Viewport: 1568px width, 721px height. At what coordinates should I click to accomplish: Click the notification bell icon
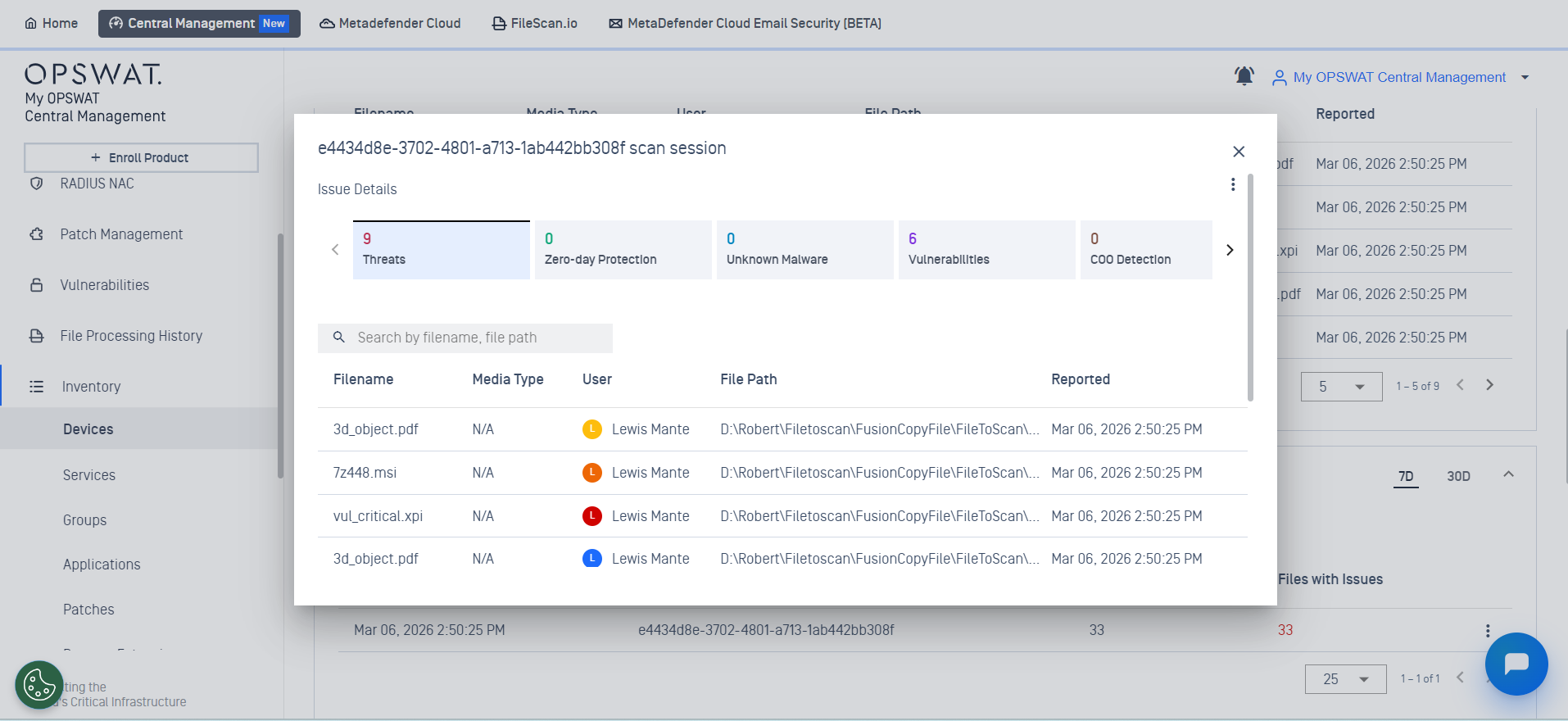tap(1244, 76)
